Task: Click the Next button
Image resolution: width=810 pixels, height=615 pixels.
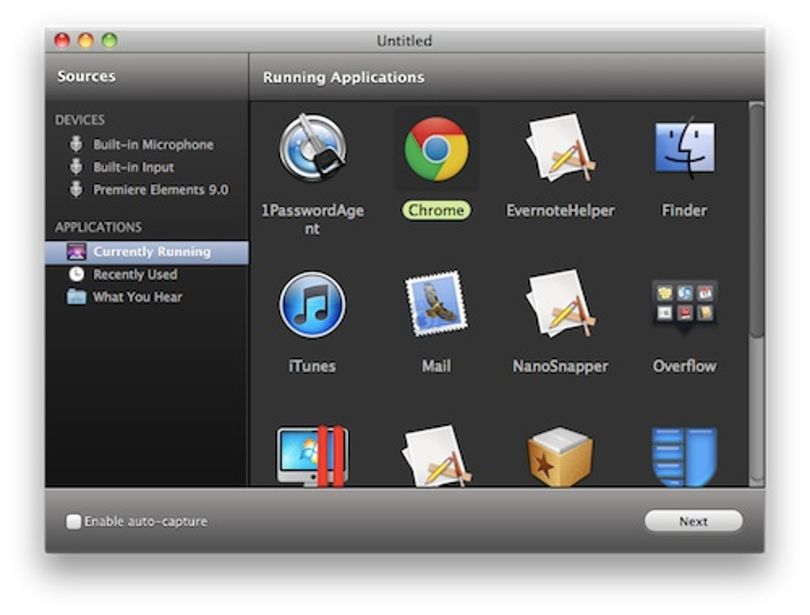Action: pyautogui.click(x=693, y=522)
